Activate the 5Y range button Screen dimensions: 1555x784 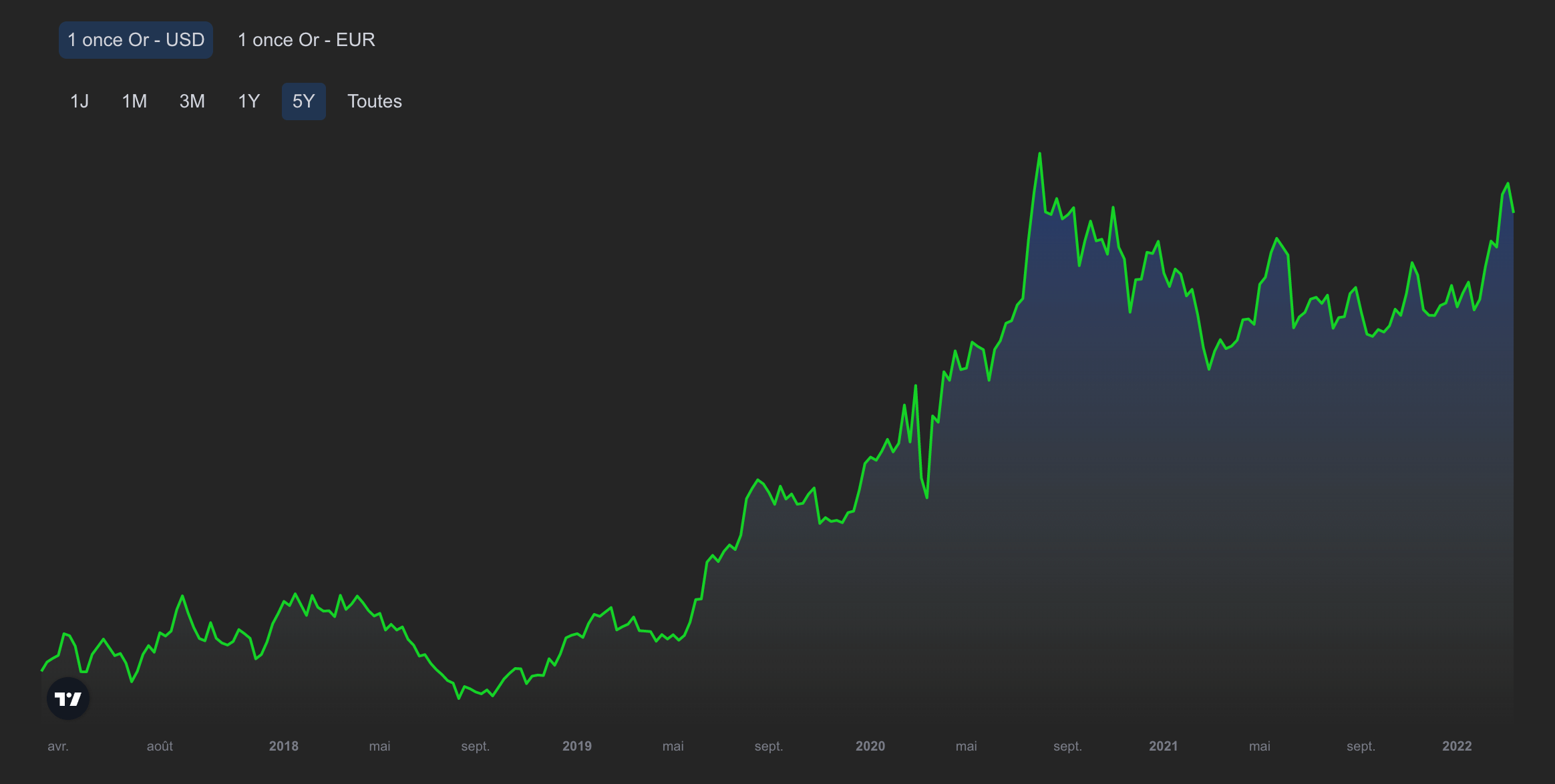[x=303, y=102]
